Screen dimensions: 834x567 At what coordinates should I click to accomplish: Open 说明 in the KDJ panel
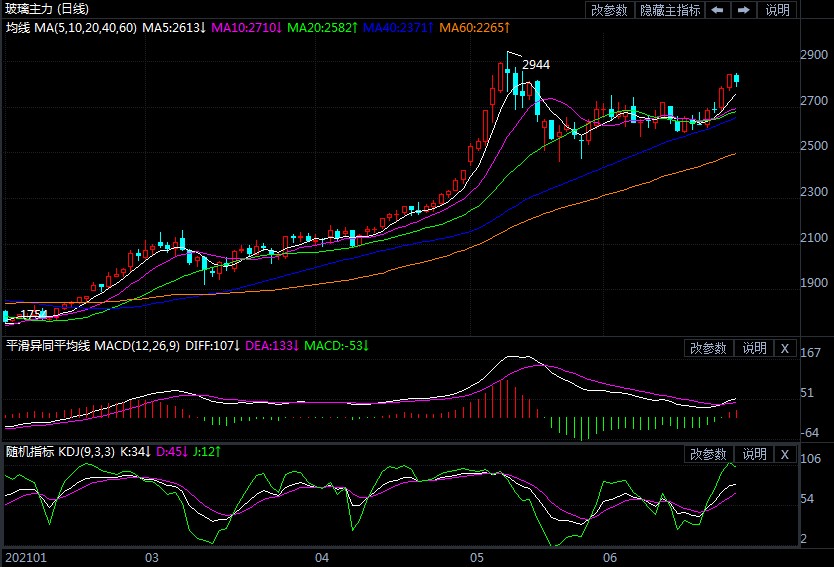tap(753, 454)
